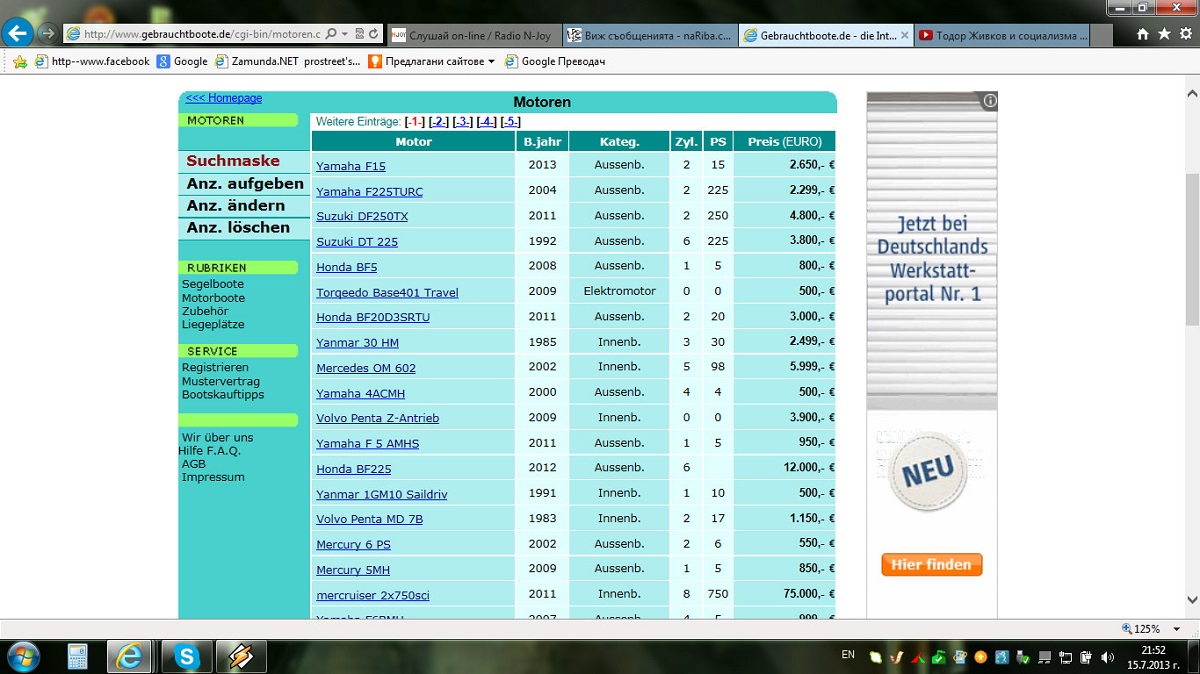
Task: Click the refresh page icon
Action: [x=374, y=33]
